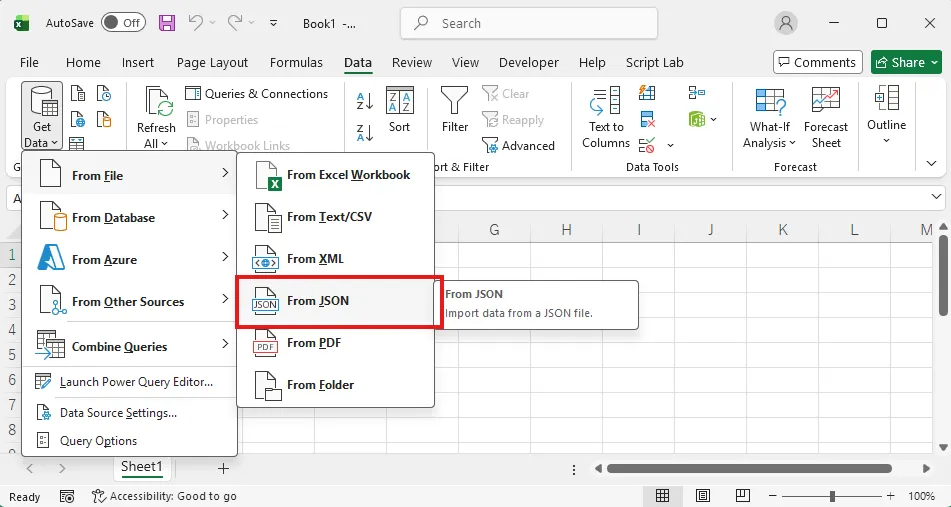The width and height of the screenshot is (951, 507).
Task: Sort Z to A descending
Action: tap(365, 132)
